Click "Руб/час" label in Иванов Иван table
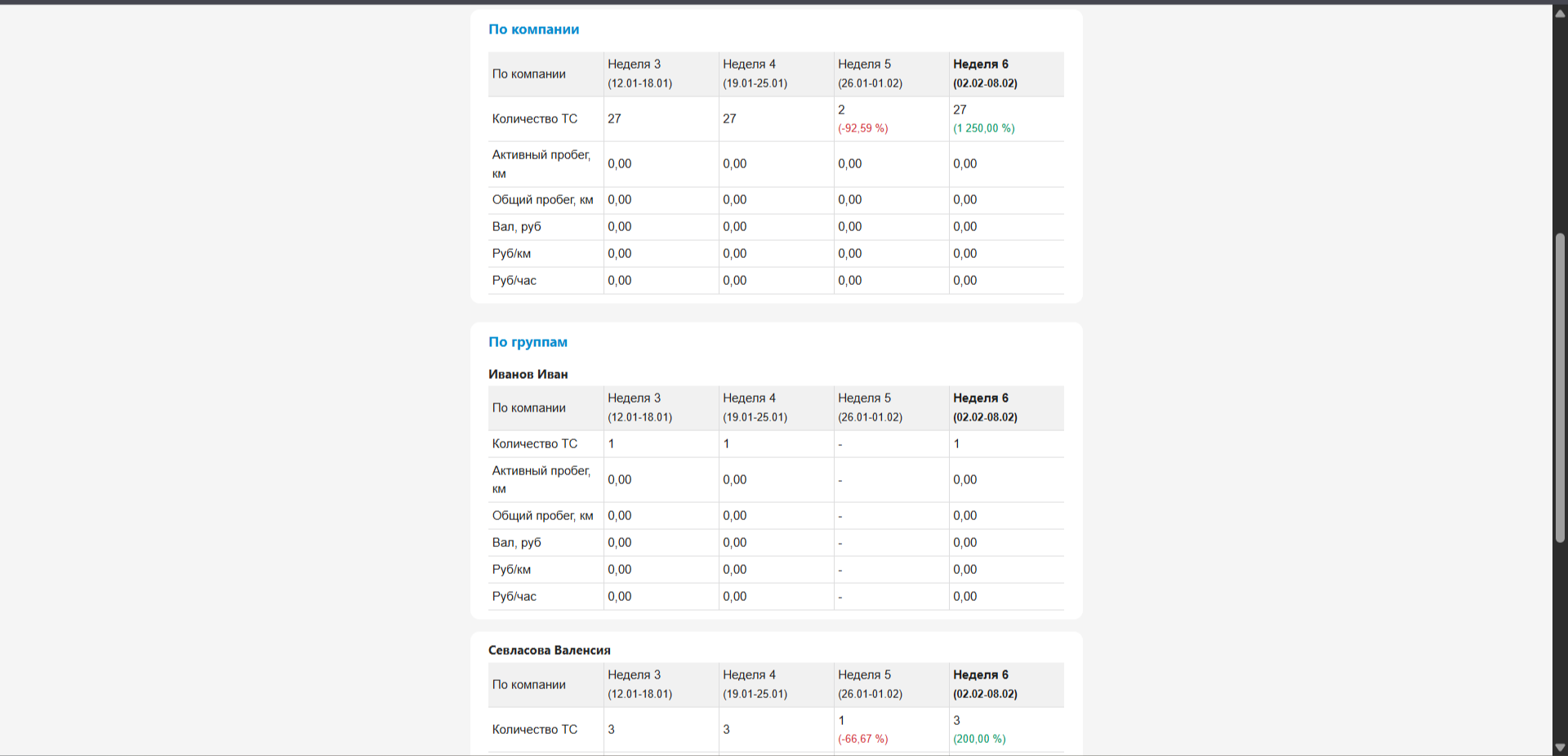The image size is (1568, 756). tap(514, 597)
